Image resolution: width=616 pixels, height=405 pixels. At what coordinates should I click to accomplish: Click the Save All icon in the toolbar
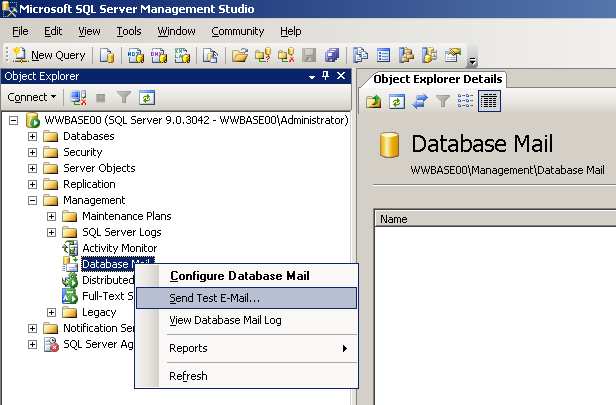click(x=332, y=55)
